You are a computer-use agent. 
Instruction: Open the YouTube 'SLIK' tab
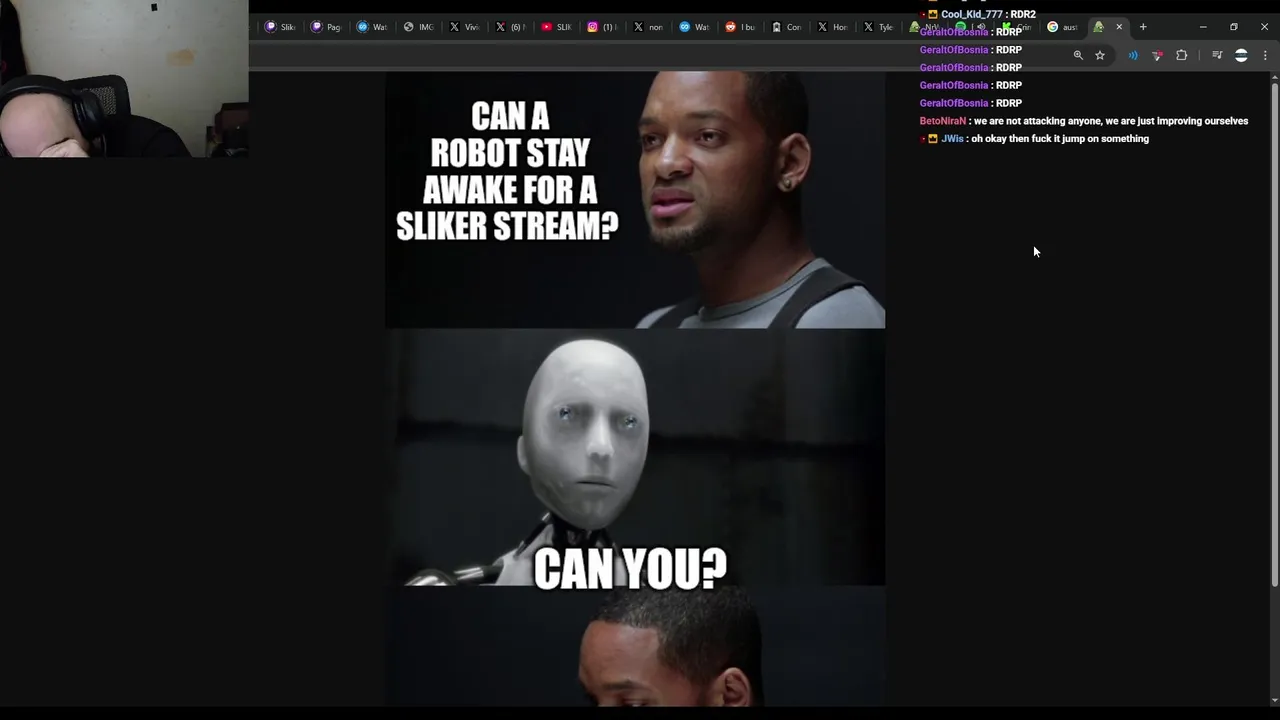pos(556,27)
